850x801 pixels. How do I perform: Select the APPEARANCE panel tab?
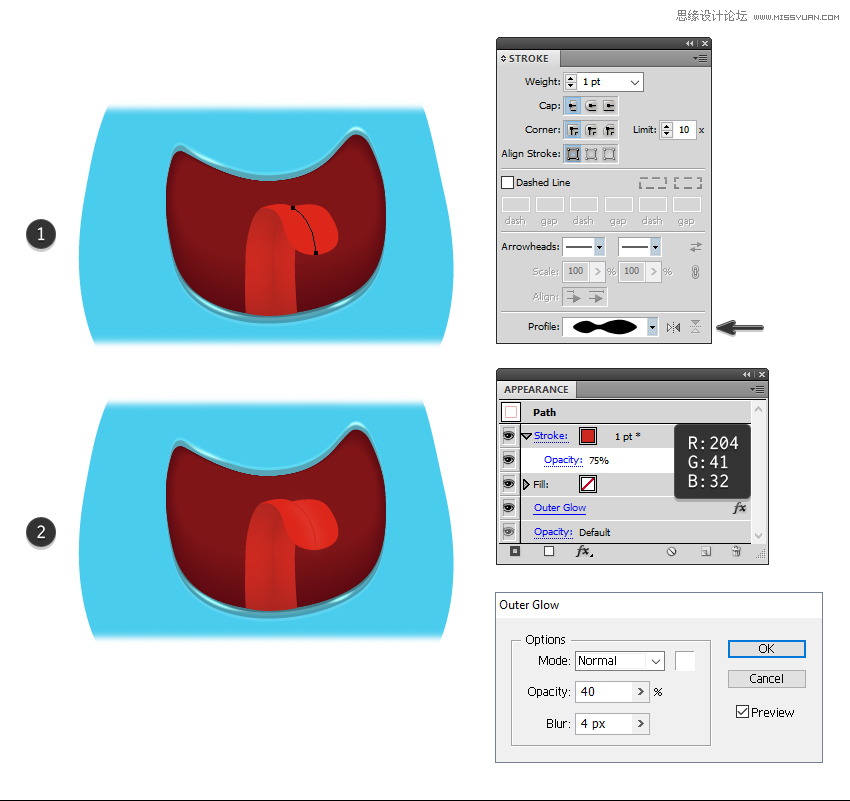pos(537,390)
